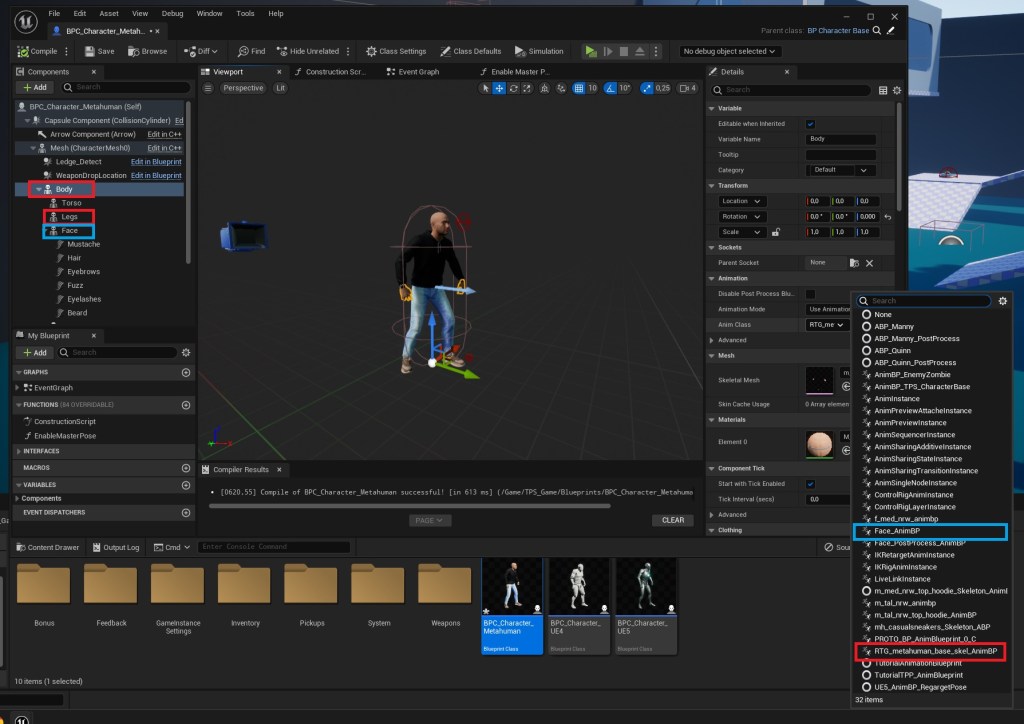The image size is (1024, 724).
Task: Toggle Editable when Inherited checkbox
Action: 810,124
